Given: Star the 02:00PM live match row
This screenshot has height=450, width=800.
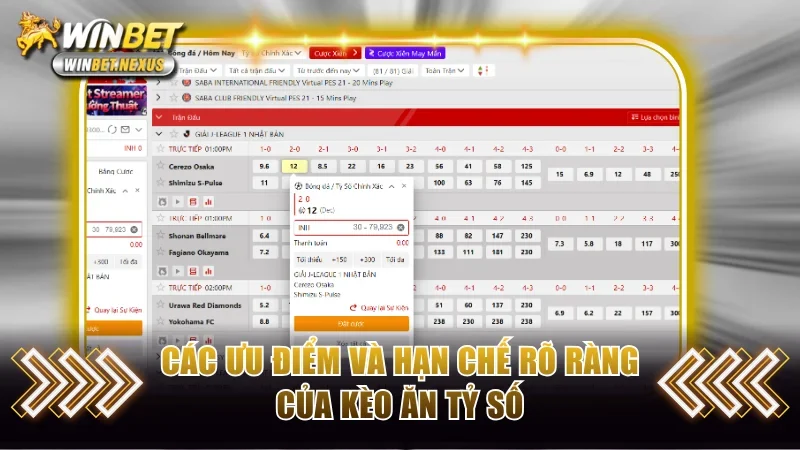Looking at the screenshot, I should click(161, 288).
